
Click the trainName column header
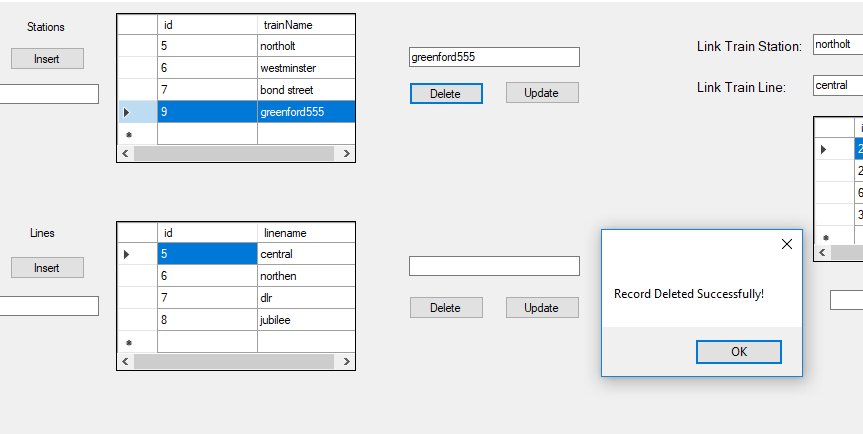305,24
